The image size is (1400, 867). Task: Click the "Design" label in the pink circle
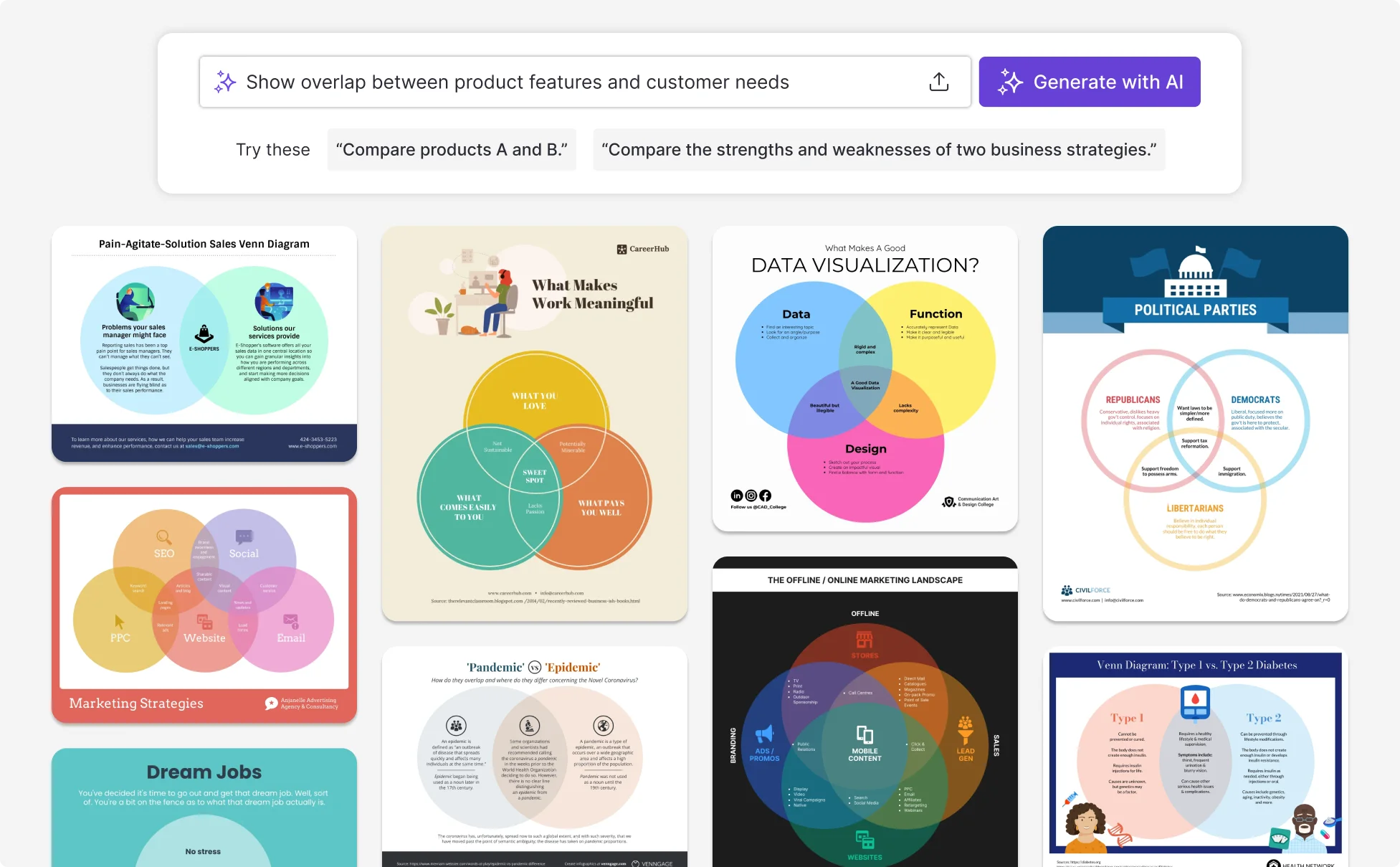(x=866, y=449)
